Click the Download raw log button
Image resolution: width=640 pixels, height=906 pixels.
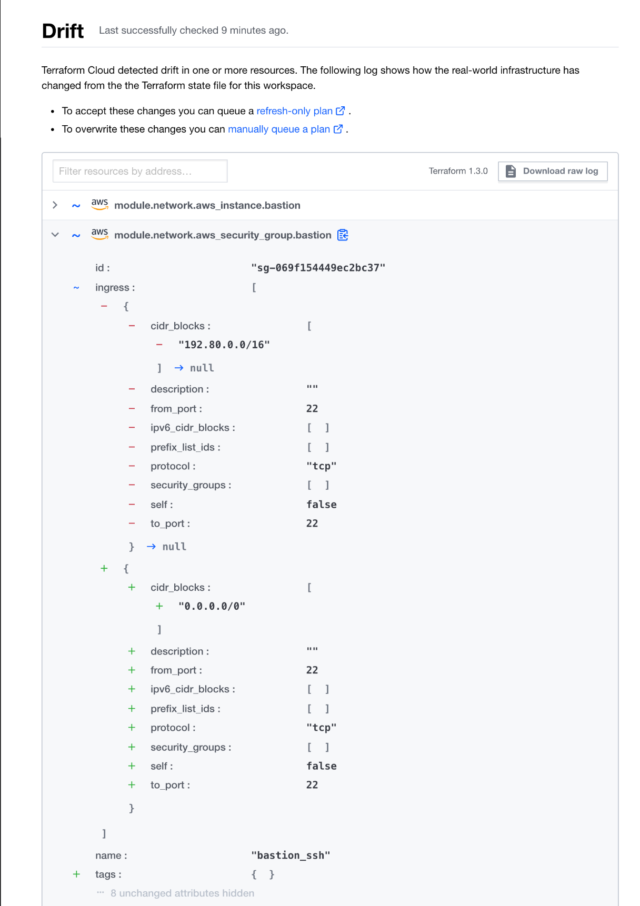pyautogui.click(x=560, y=170)
